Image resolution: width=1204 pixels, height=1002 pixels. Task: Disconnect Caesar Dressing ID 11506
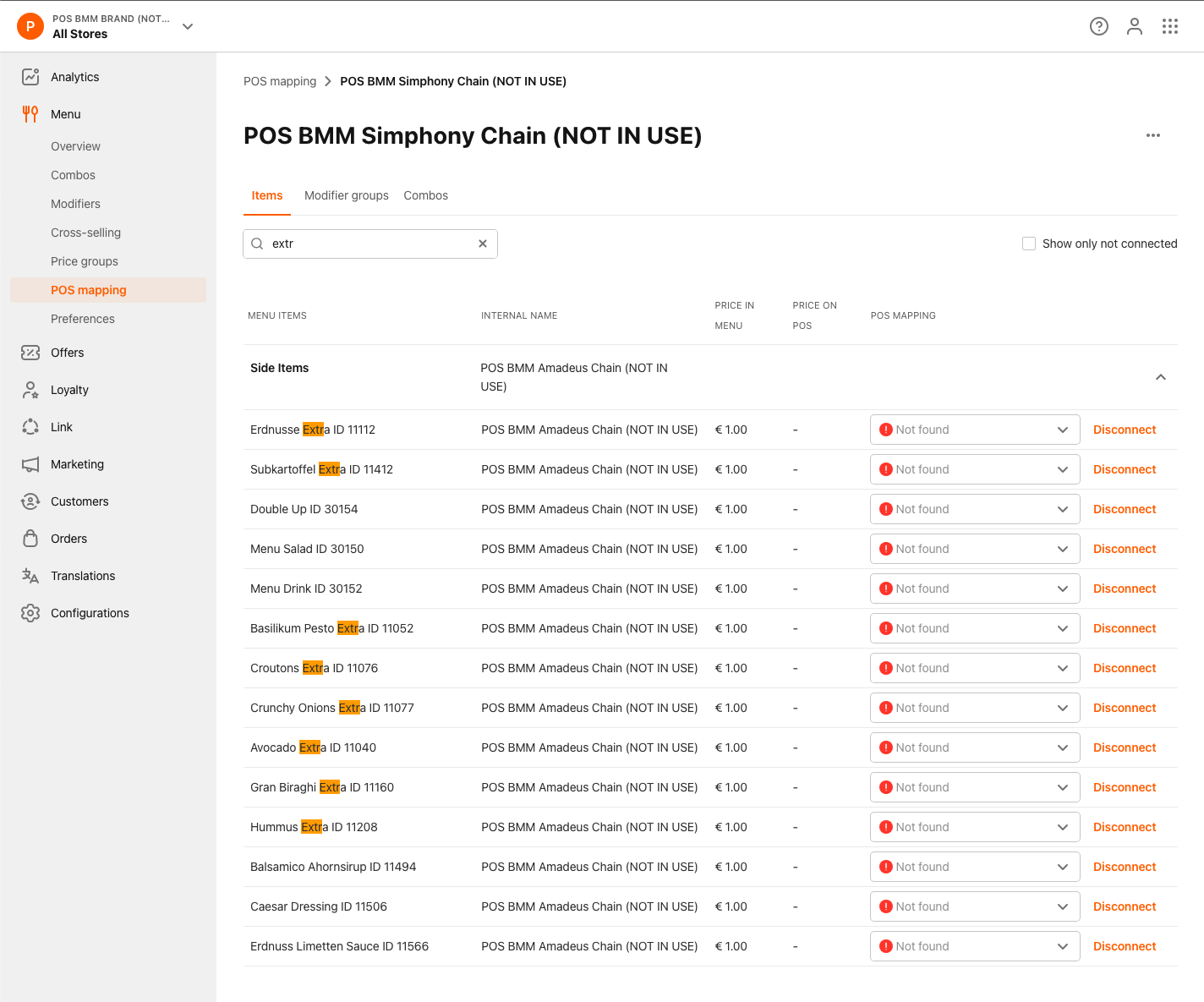pyautogui.click(x=1125, y=906)
